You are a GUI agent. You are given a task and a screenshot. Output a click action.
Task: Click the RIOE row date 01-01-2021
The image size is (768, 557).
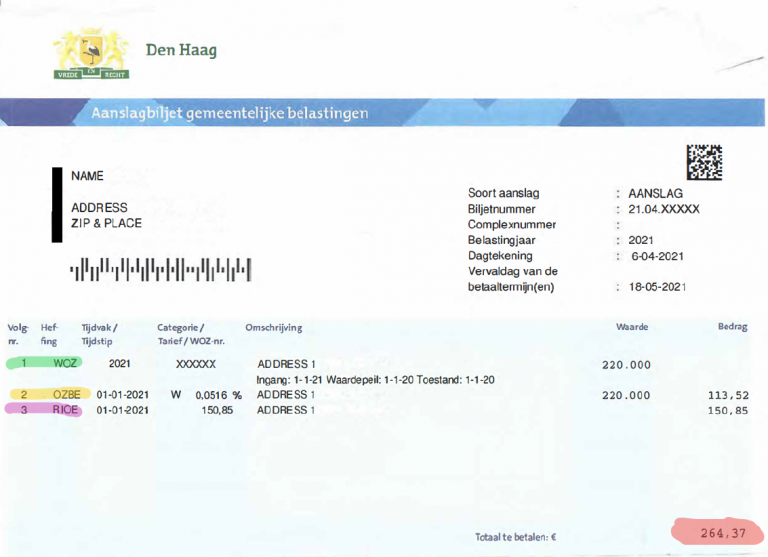pyautogui.click(x=122, y=410)
